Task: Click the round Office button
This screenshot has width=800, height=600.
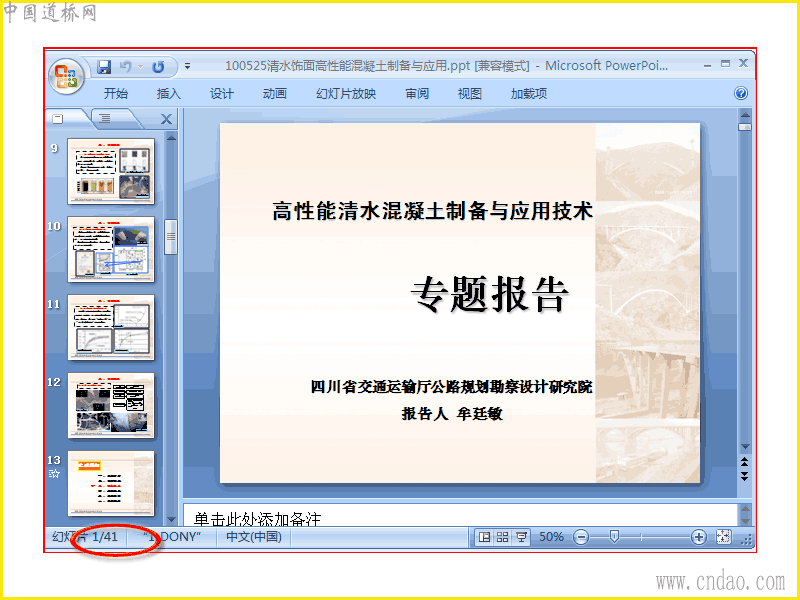Action: [x=66, y=77]
